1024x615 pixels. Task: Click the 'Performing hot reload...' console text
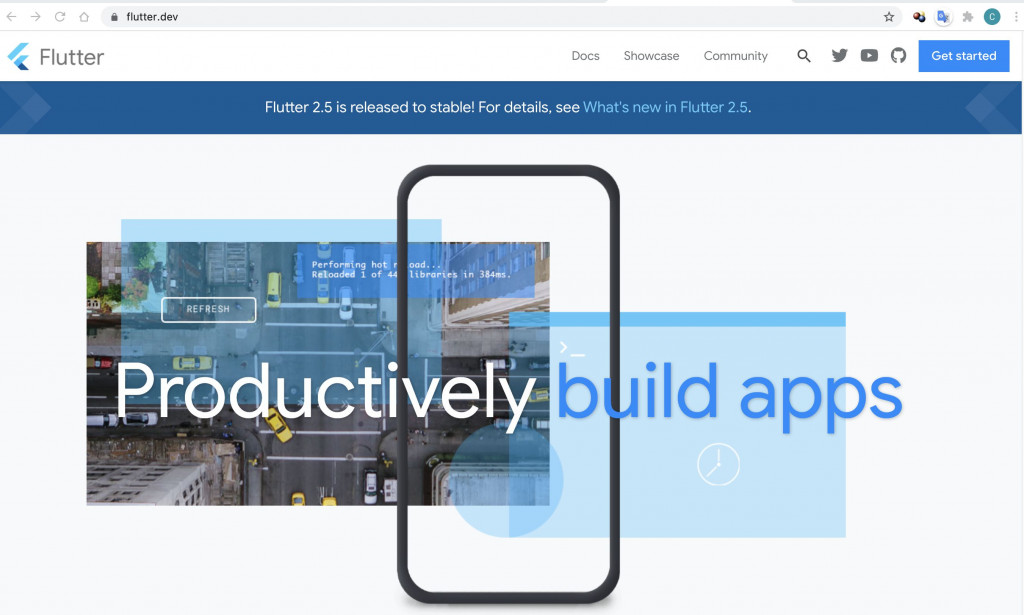pyautogui.click(x=377, y=264)
